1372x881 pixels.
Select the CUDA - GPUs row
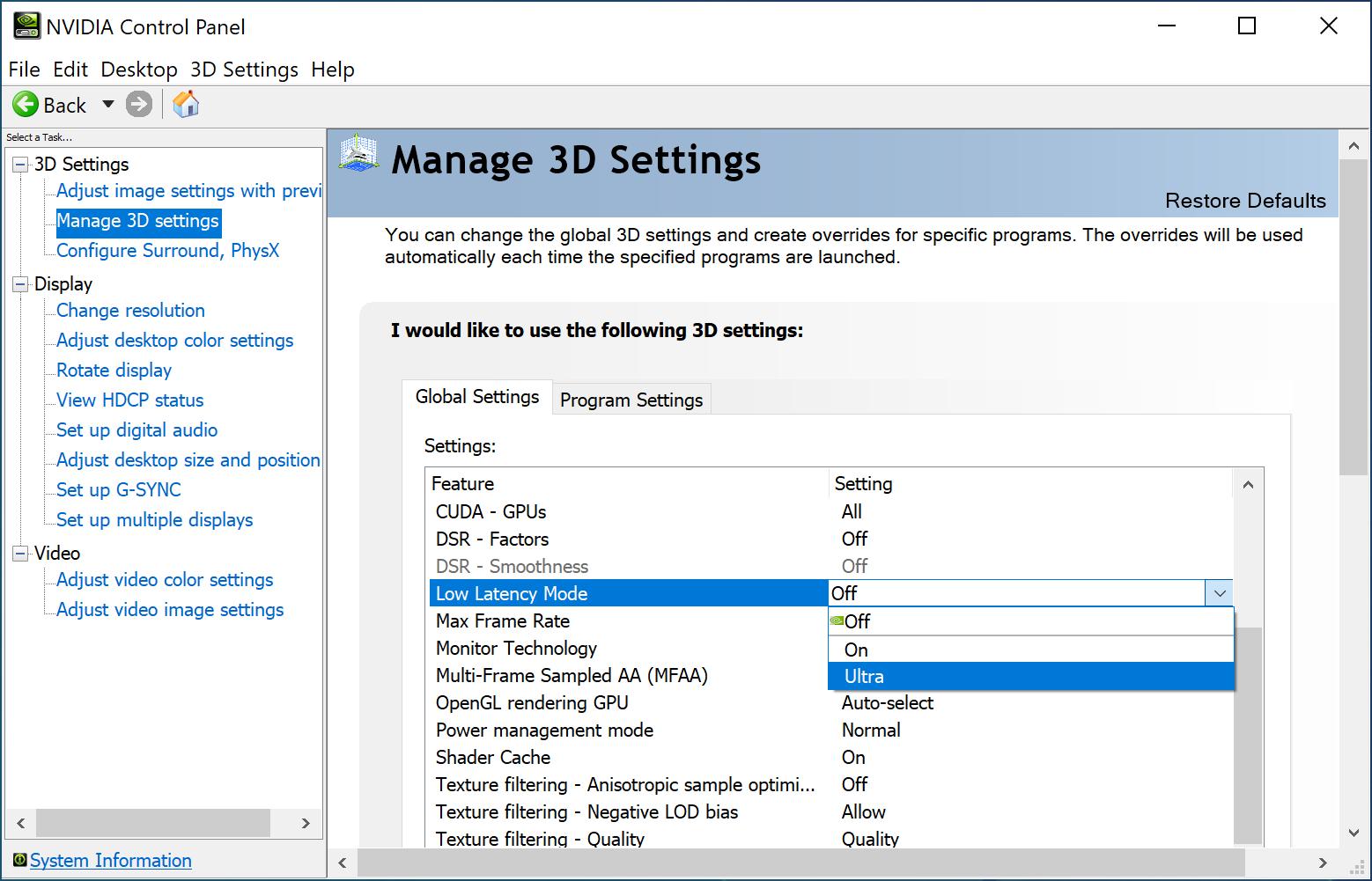(x=830, y=512)
